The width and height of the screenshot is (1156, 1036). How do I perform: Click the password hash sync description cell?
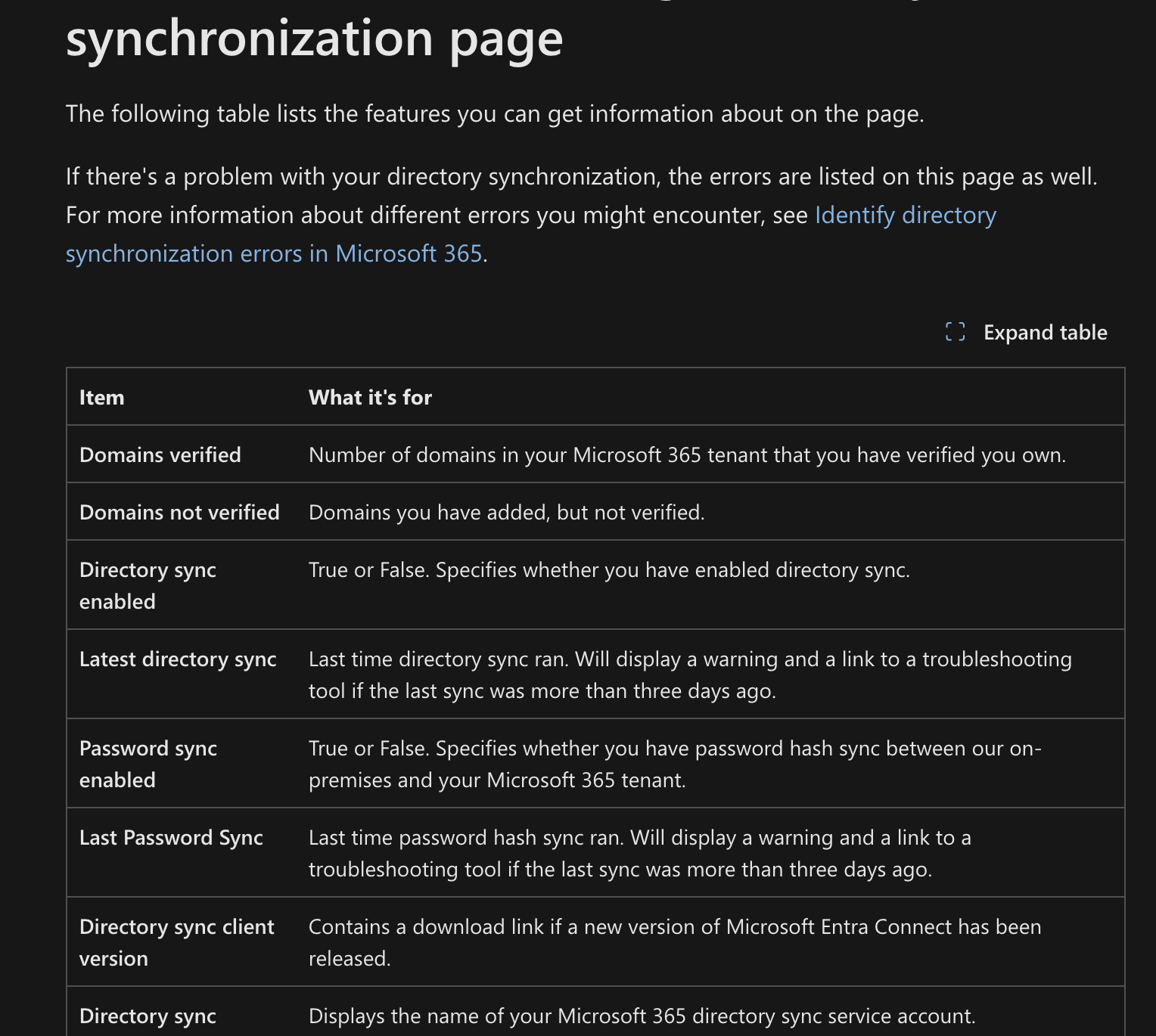coord(675,764)
